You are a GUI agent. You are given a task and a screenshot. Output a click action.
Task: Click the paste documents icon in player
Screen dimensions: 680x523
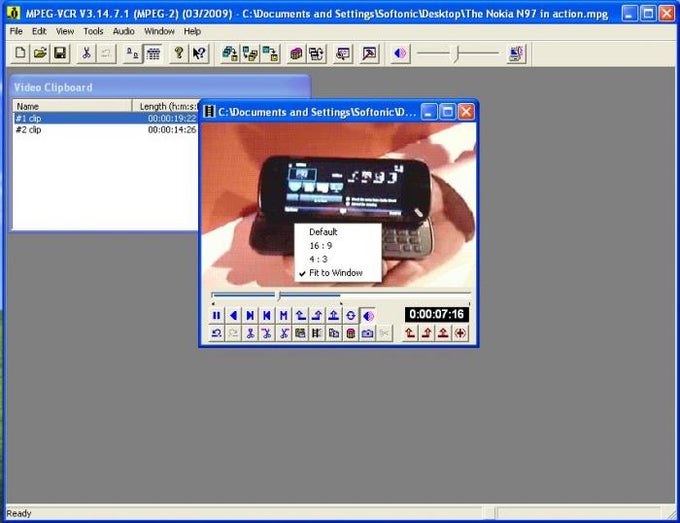pyautogui.click(x=333, y=333)
